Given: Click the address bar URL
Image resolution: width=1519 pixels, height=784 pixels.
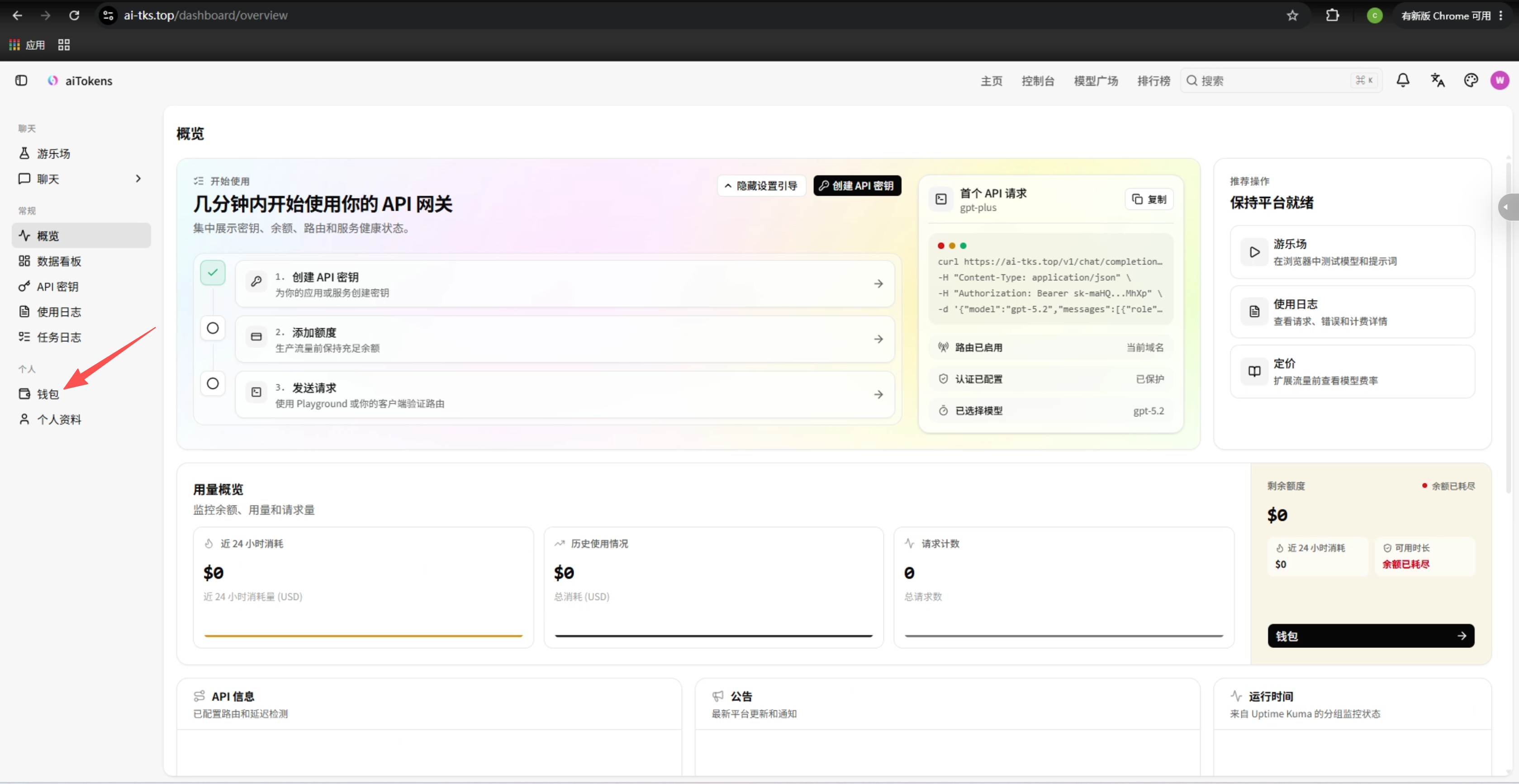Looking at the screenshot, I should click(205, 15).
